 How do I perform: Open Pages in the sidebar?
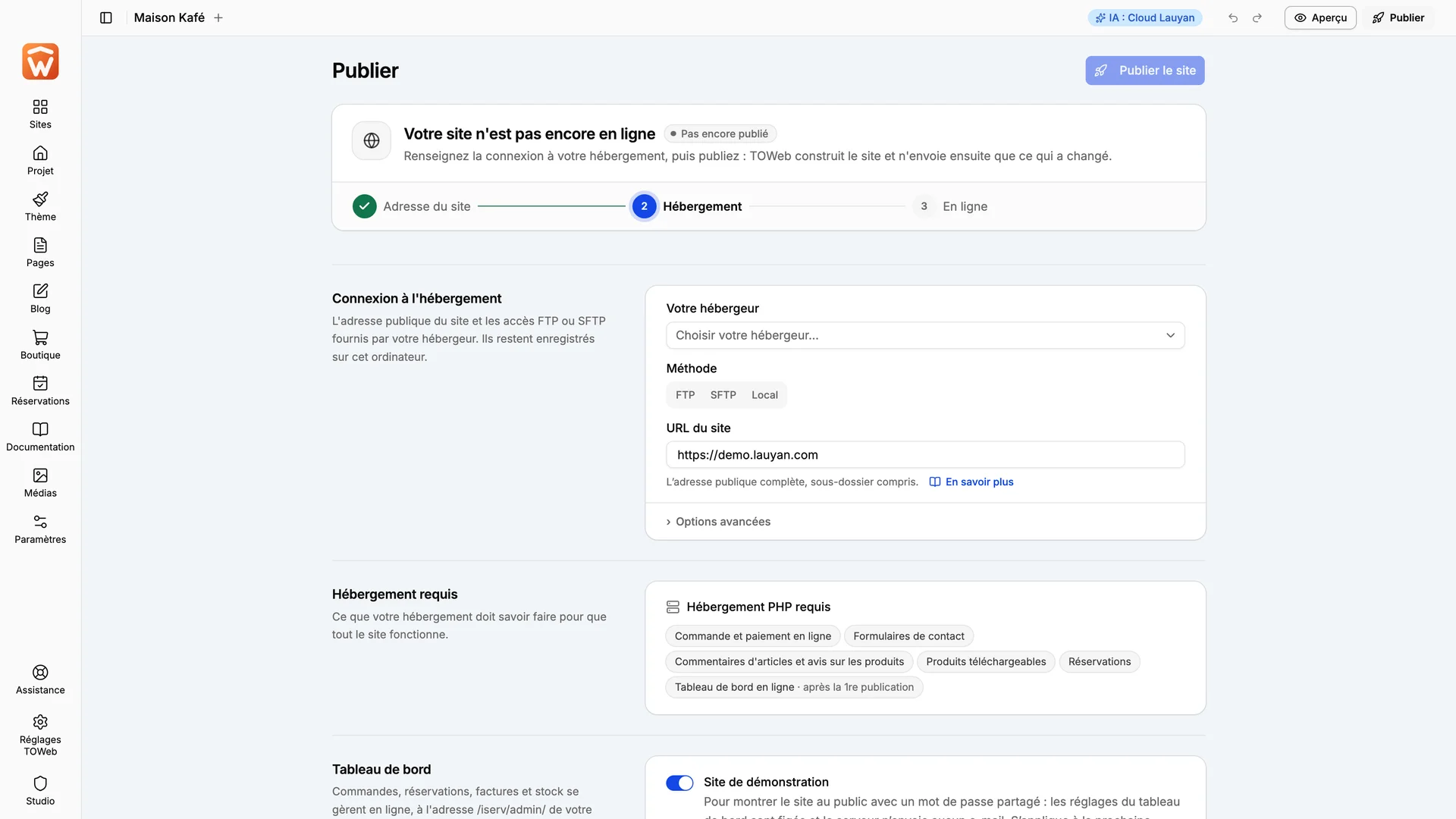coord(40,253)
